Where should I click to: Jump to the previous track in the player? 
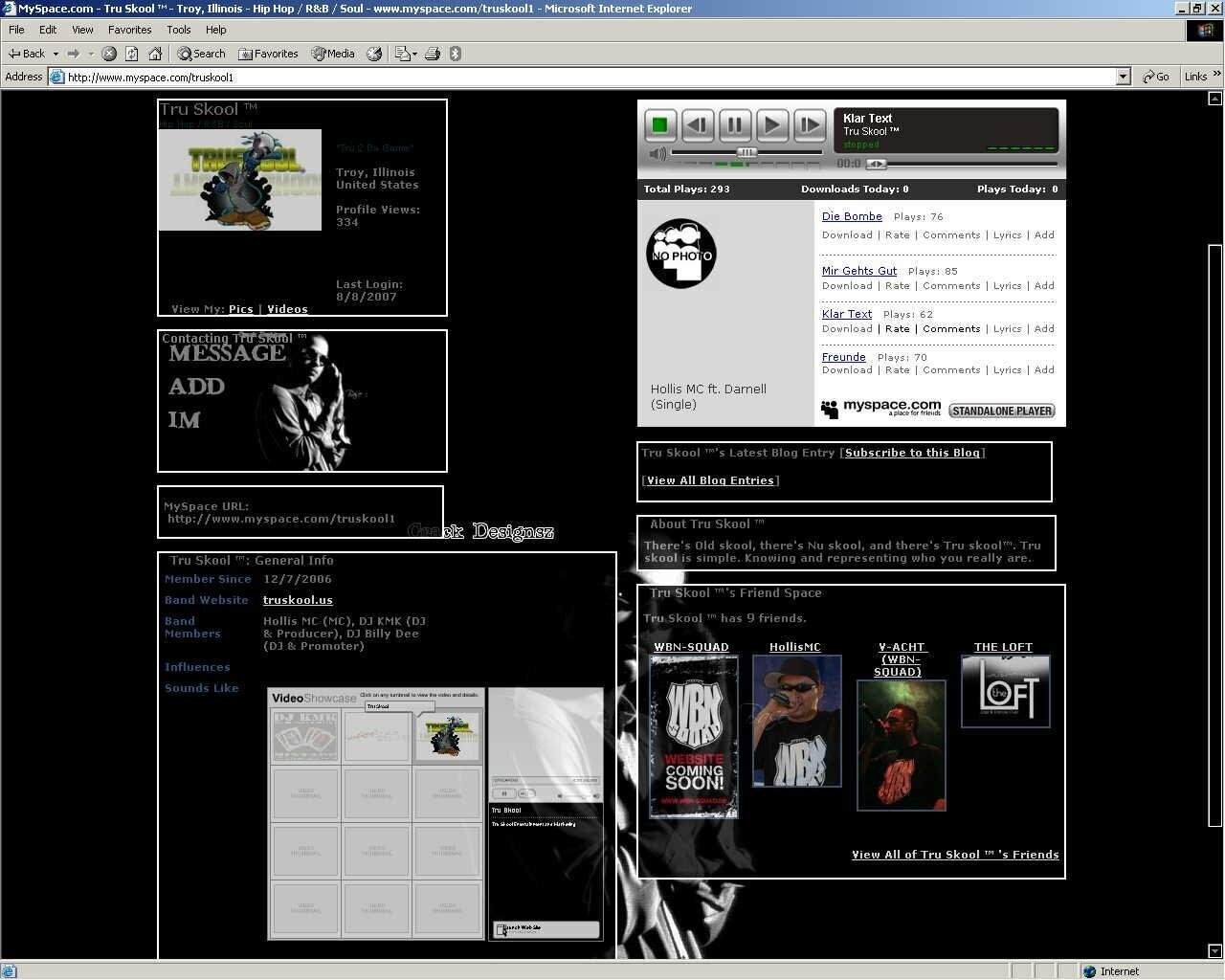697,124
